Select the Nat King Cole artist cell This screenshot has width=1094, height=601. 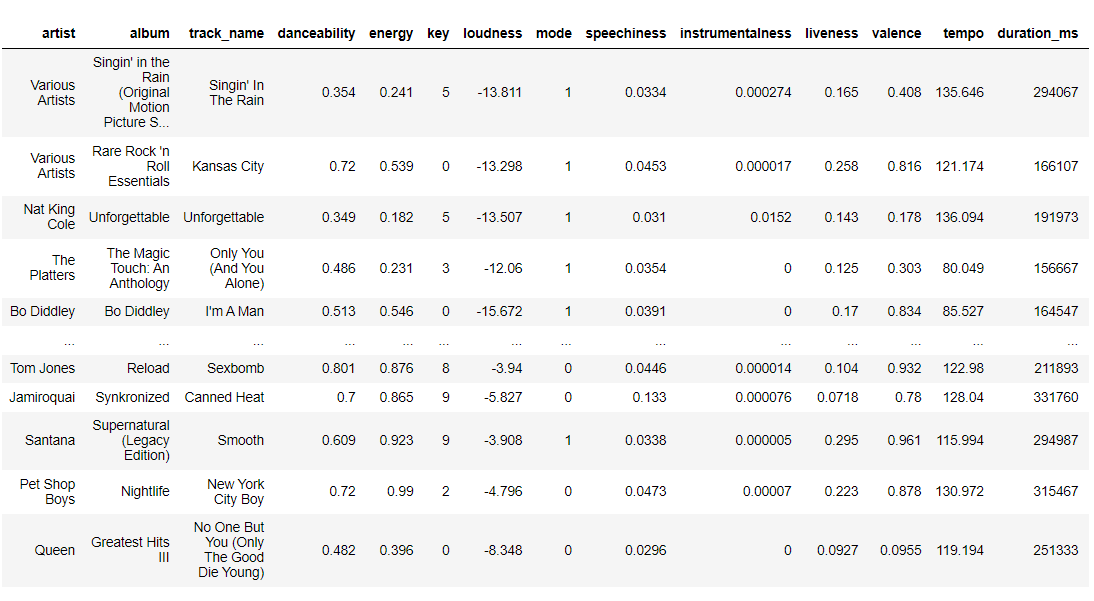click(x=49, y=216)
